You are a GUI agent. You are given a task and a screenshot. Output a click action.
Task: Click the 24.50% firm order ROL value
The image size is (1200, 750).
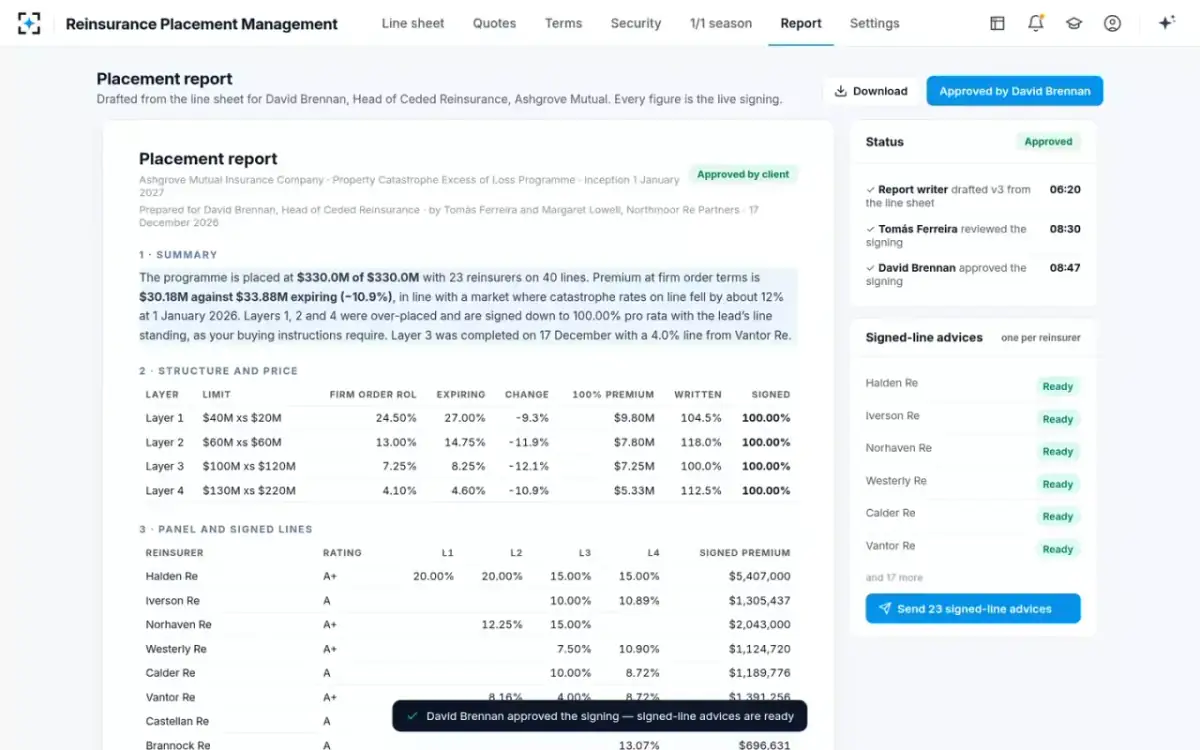[396, 418]
